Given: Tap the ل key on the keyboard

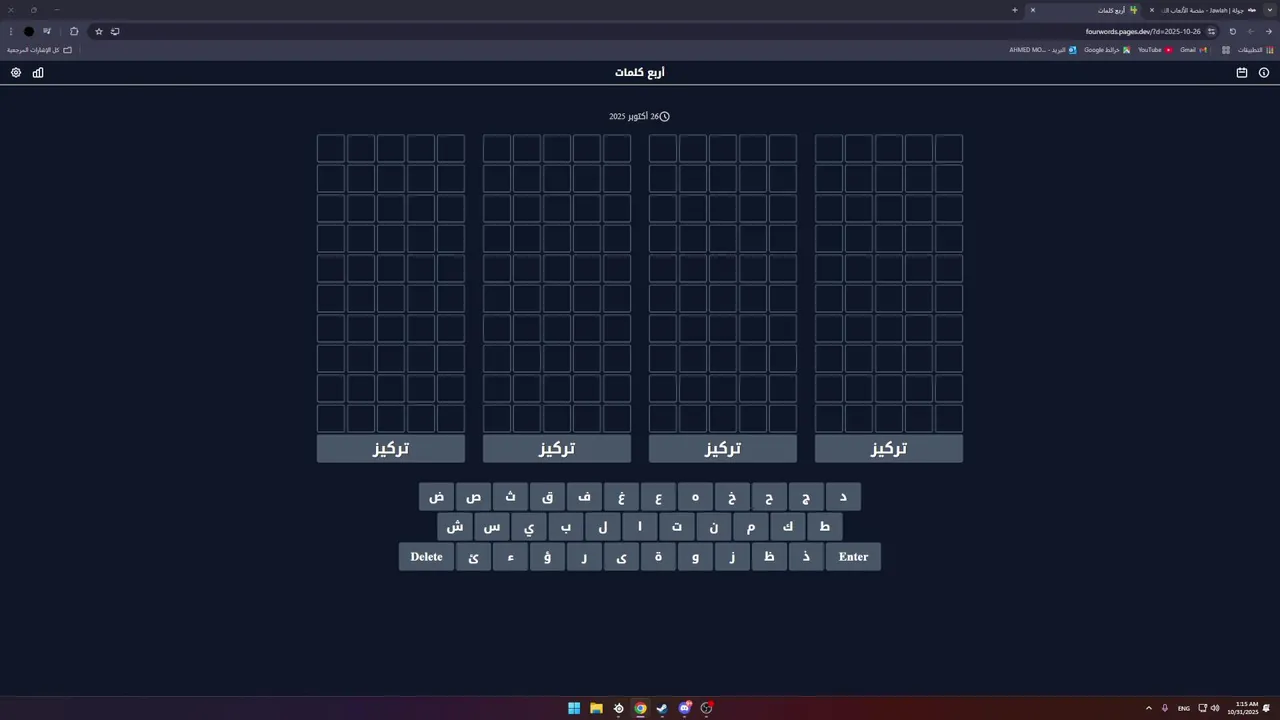Looking at the screenshot, I should click(603, 527).
